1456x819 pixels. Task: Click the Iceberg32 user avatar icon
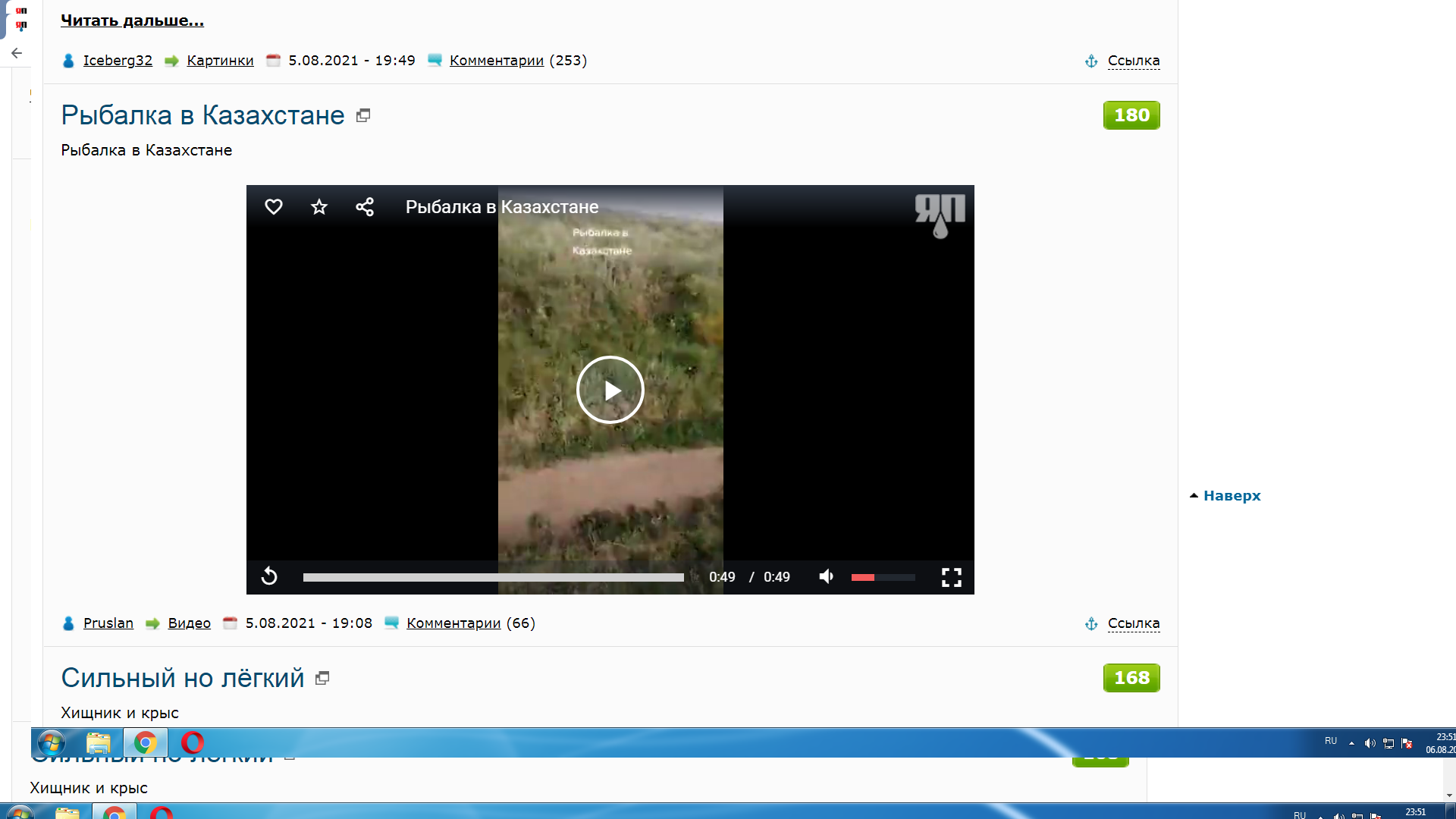(x=68, y=61)
